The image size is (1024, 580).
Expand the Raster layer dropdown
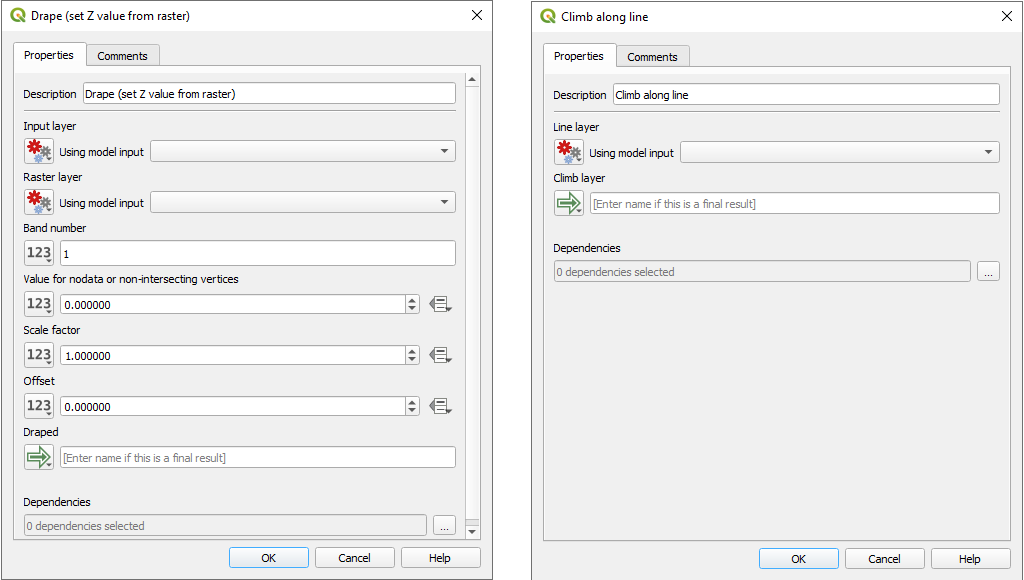point(443,203)
